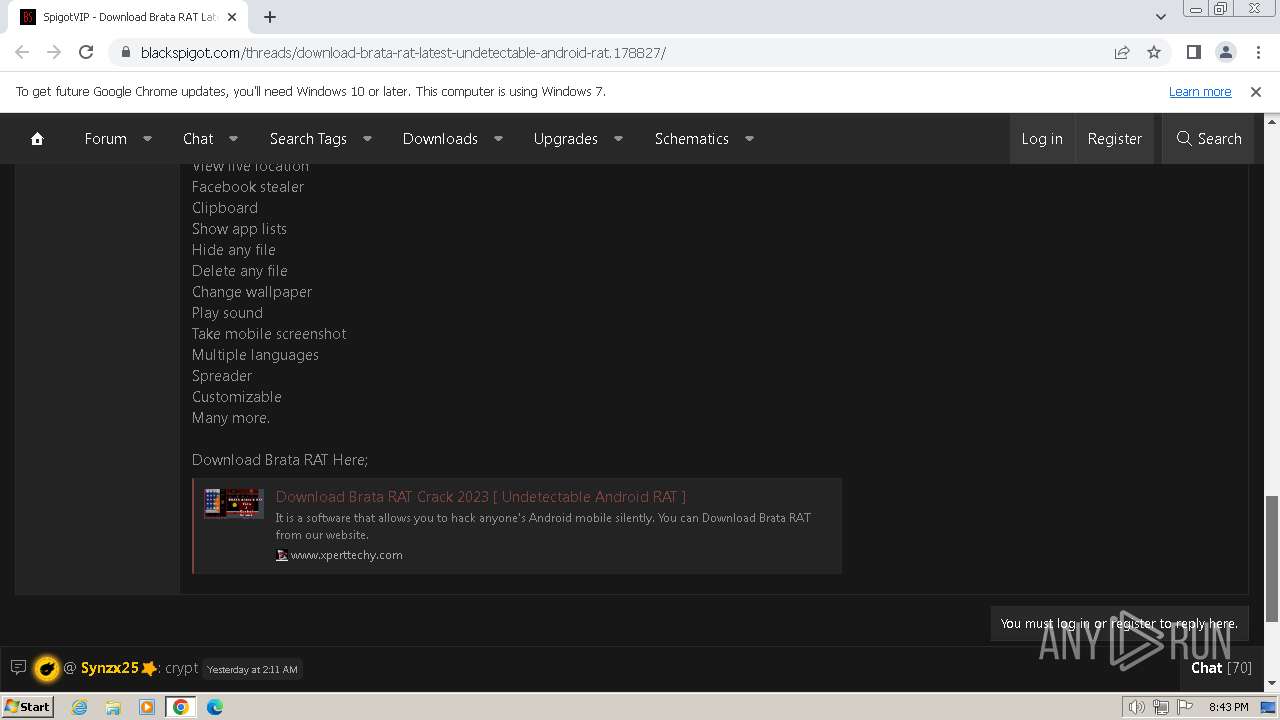The image size is (1280, 720).
Task: Click 'Multiple languages' text line
Action: (255, 355)
